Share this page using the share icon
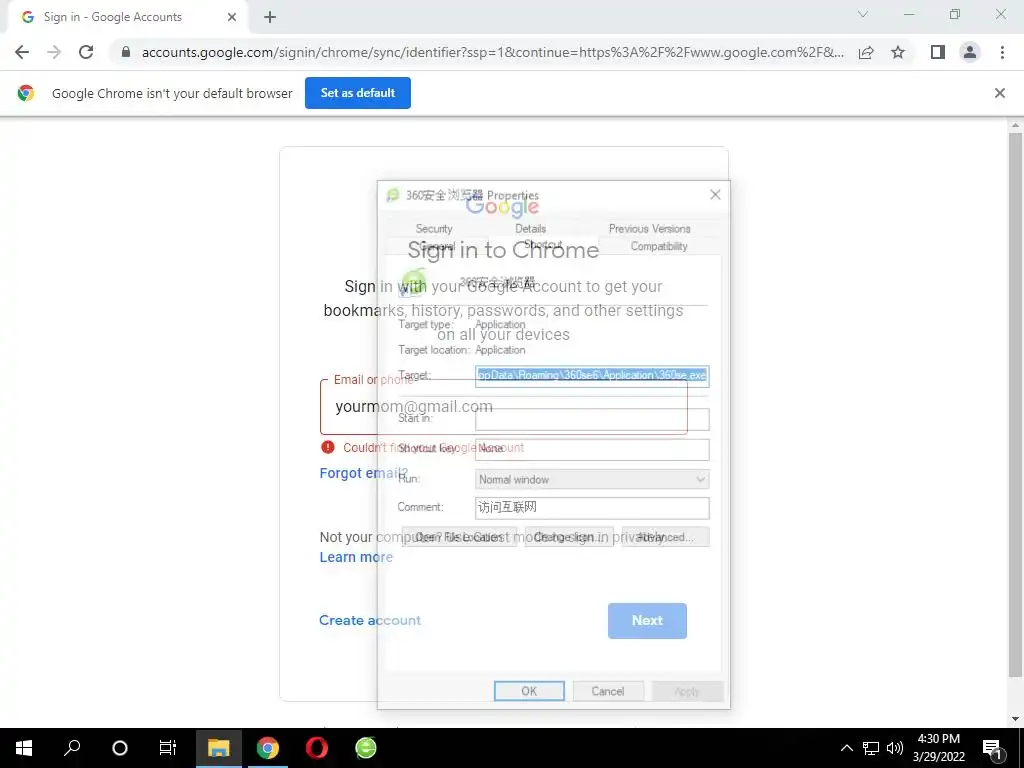Viewport: 1024px width, 768px height. (x=866, y=52)
